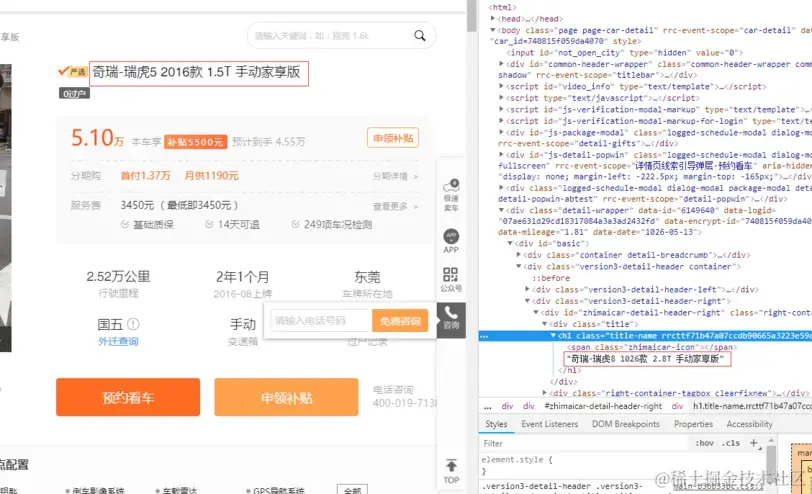812x494 pixels.
Task: Click the 免费咨询 button
Action: click(400, 321)
